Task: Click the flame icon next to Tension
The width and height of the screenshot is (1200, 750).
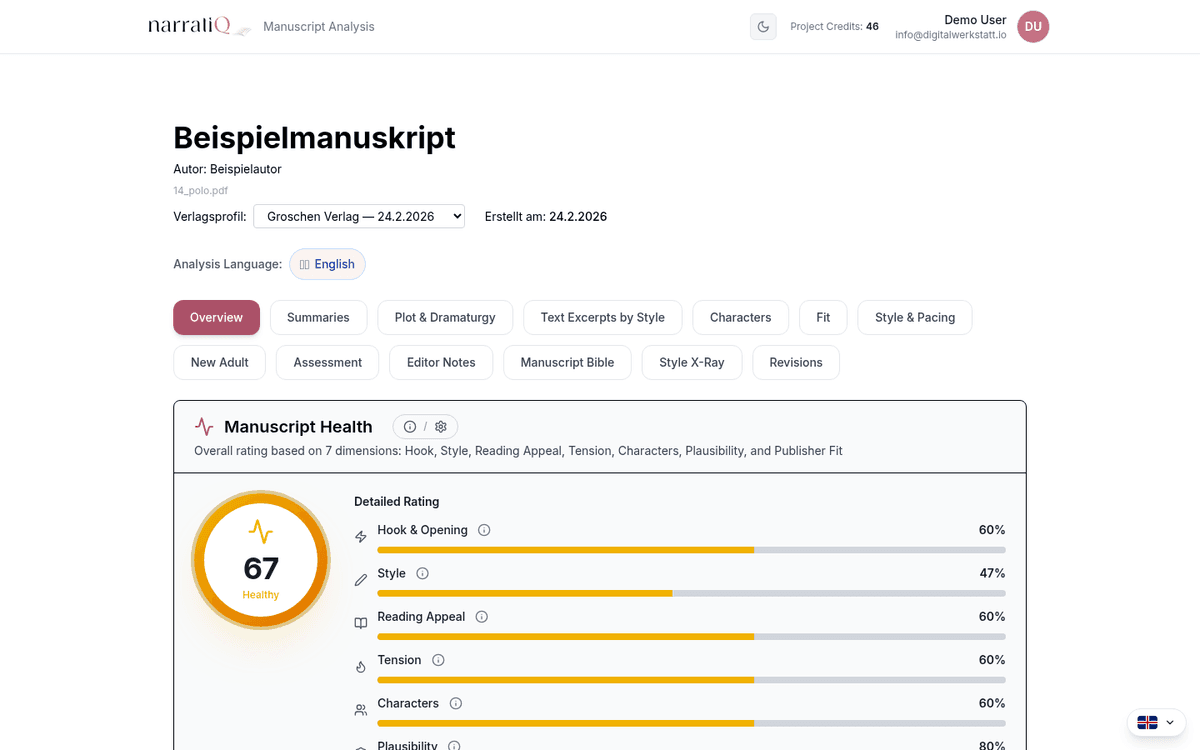Action: [360, 666]
